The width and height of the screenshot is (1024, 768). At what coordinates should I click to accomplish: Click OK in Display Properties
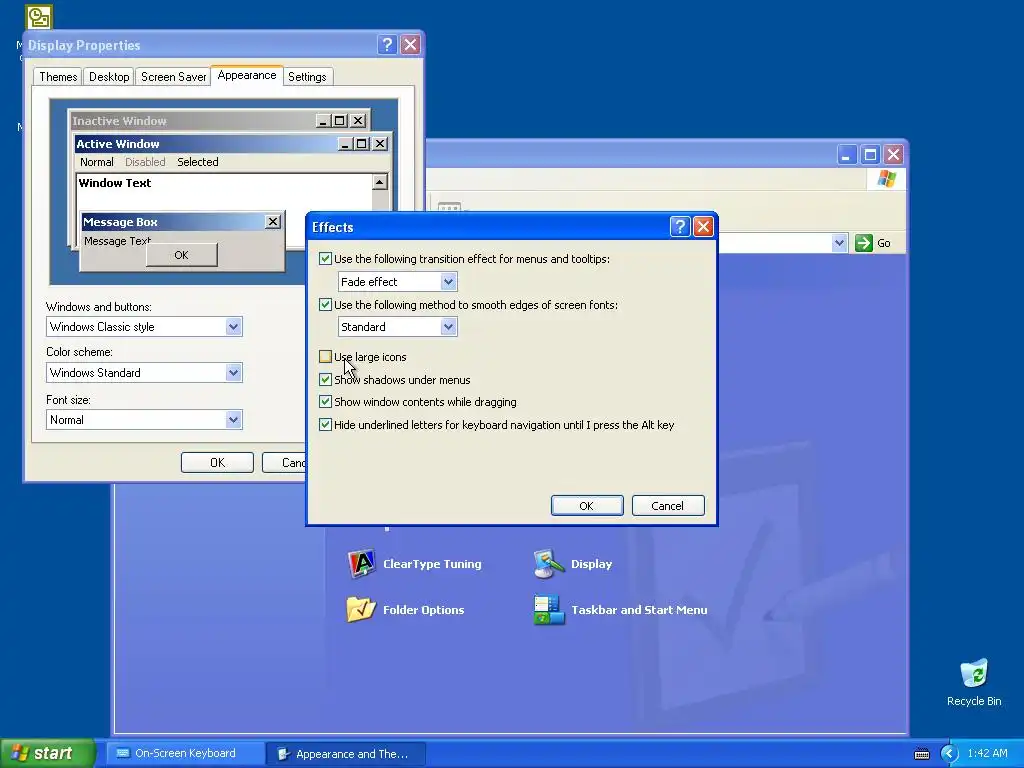point(217,462)
